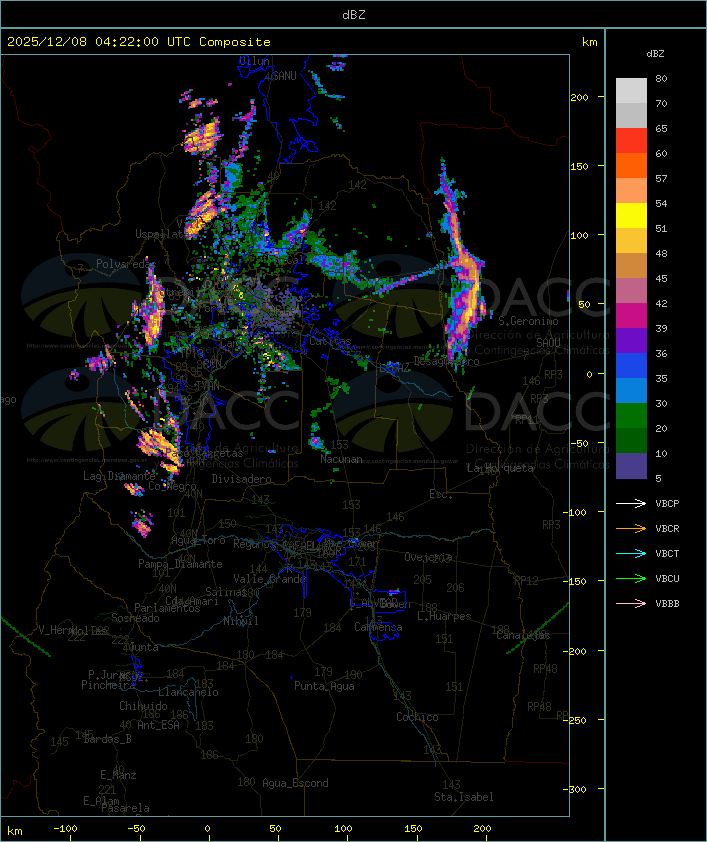
Task: Click the '-250' vertical axis tick label
Action: point(577,720)
